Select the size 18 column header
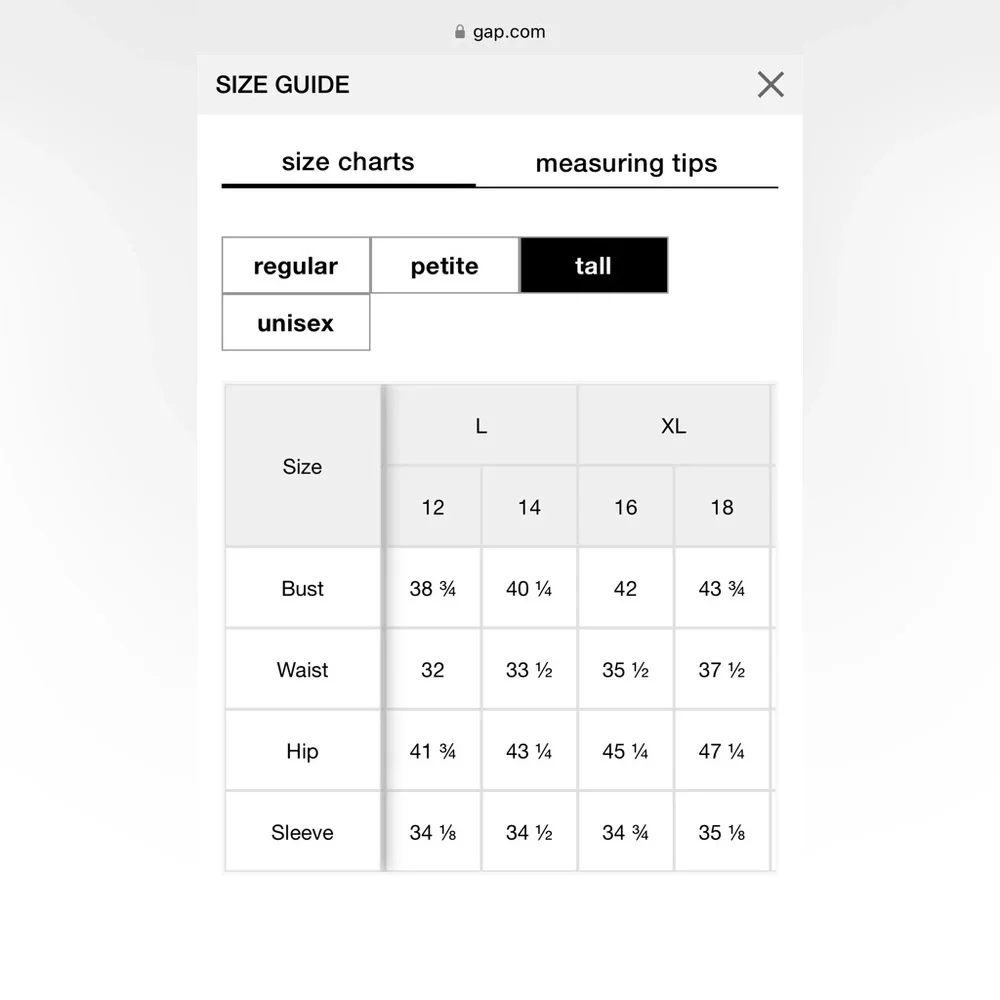This screenshot has height=1000, width=1000. click(722, 507)
